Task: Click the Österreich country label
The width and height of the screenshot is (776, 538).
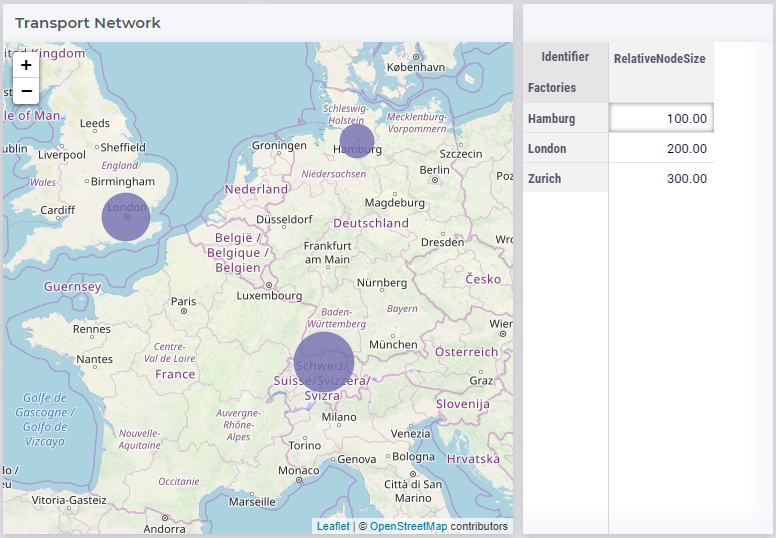Action: point(466,352)
